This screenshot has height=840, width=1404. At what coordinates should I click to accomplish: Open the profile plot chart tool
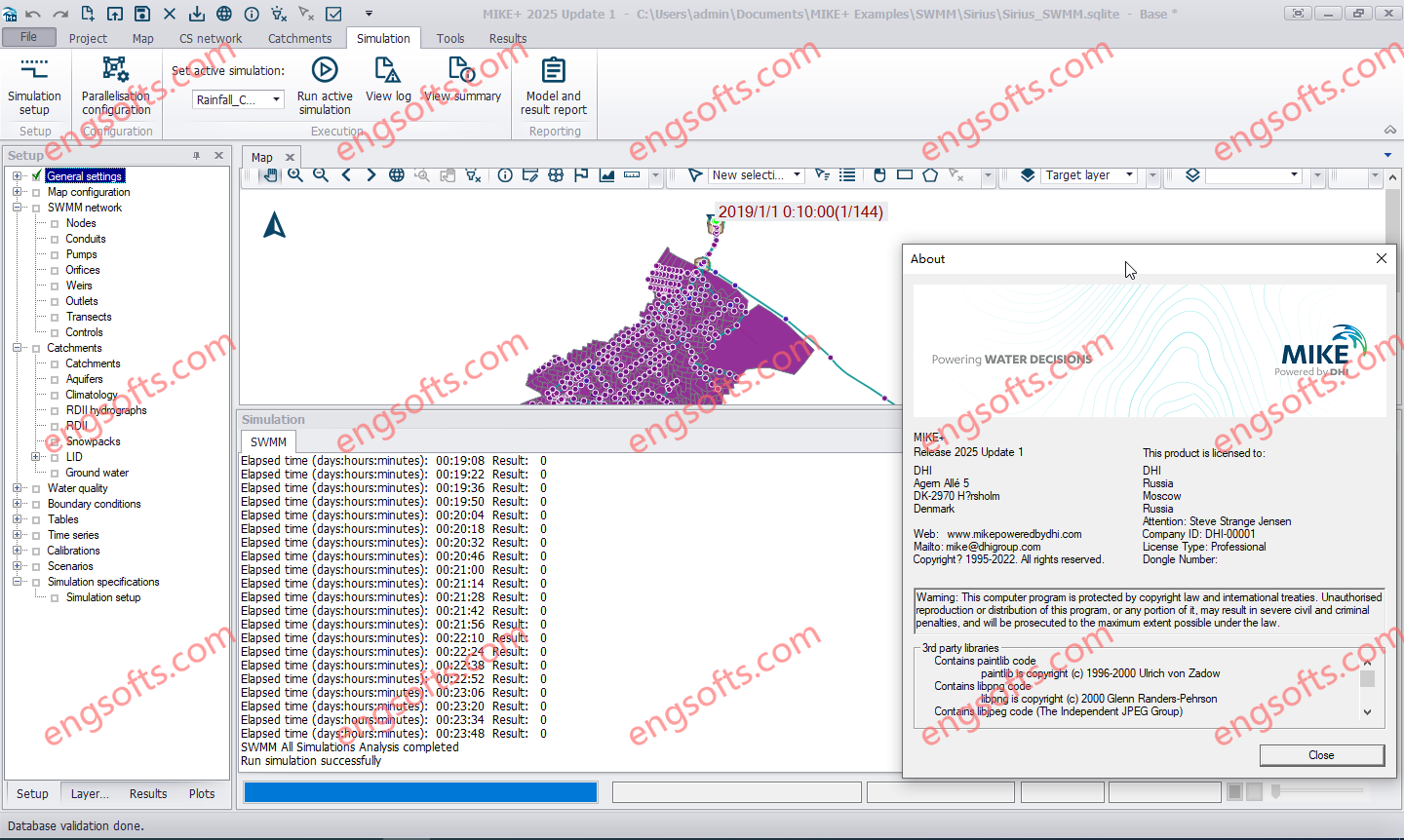606,175
